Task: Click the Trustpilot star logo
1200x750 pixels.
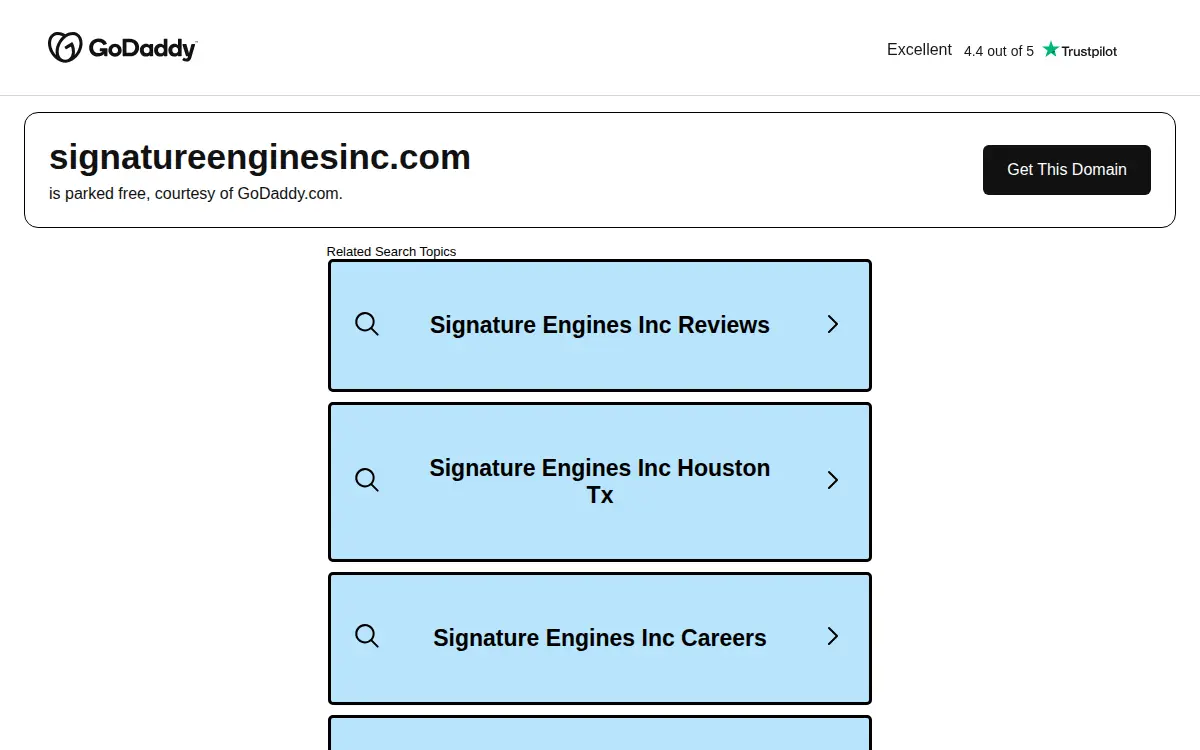Action: coord(1079,50)
